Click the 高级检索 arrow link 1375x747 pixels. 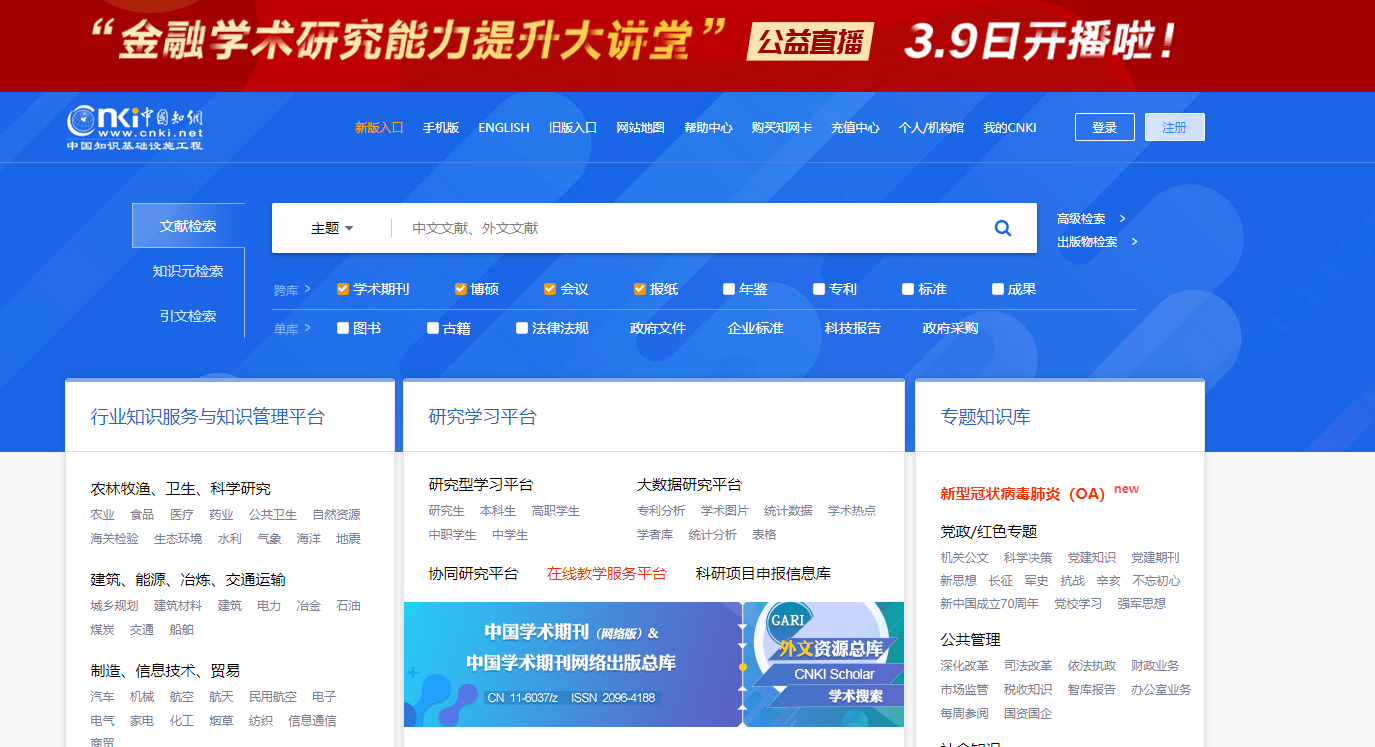1091,218
